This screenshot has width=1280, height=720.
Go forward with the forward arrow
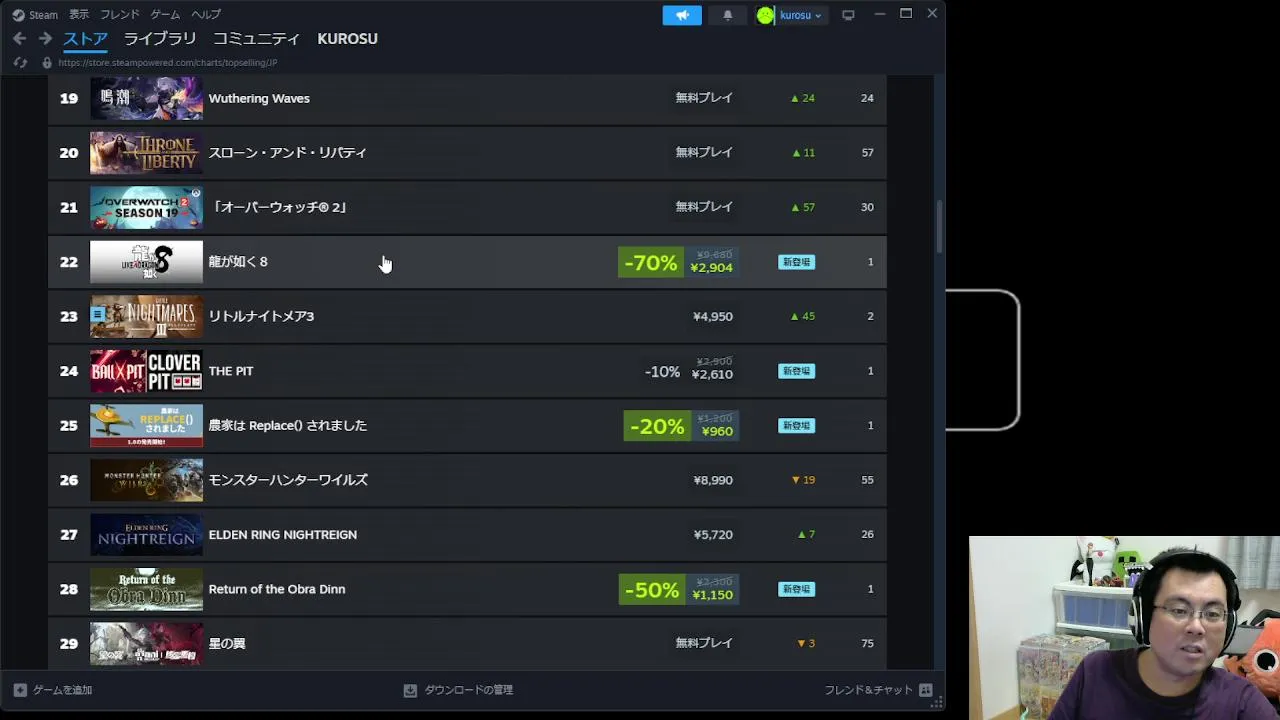click(x=45, y=38)
